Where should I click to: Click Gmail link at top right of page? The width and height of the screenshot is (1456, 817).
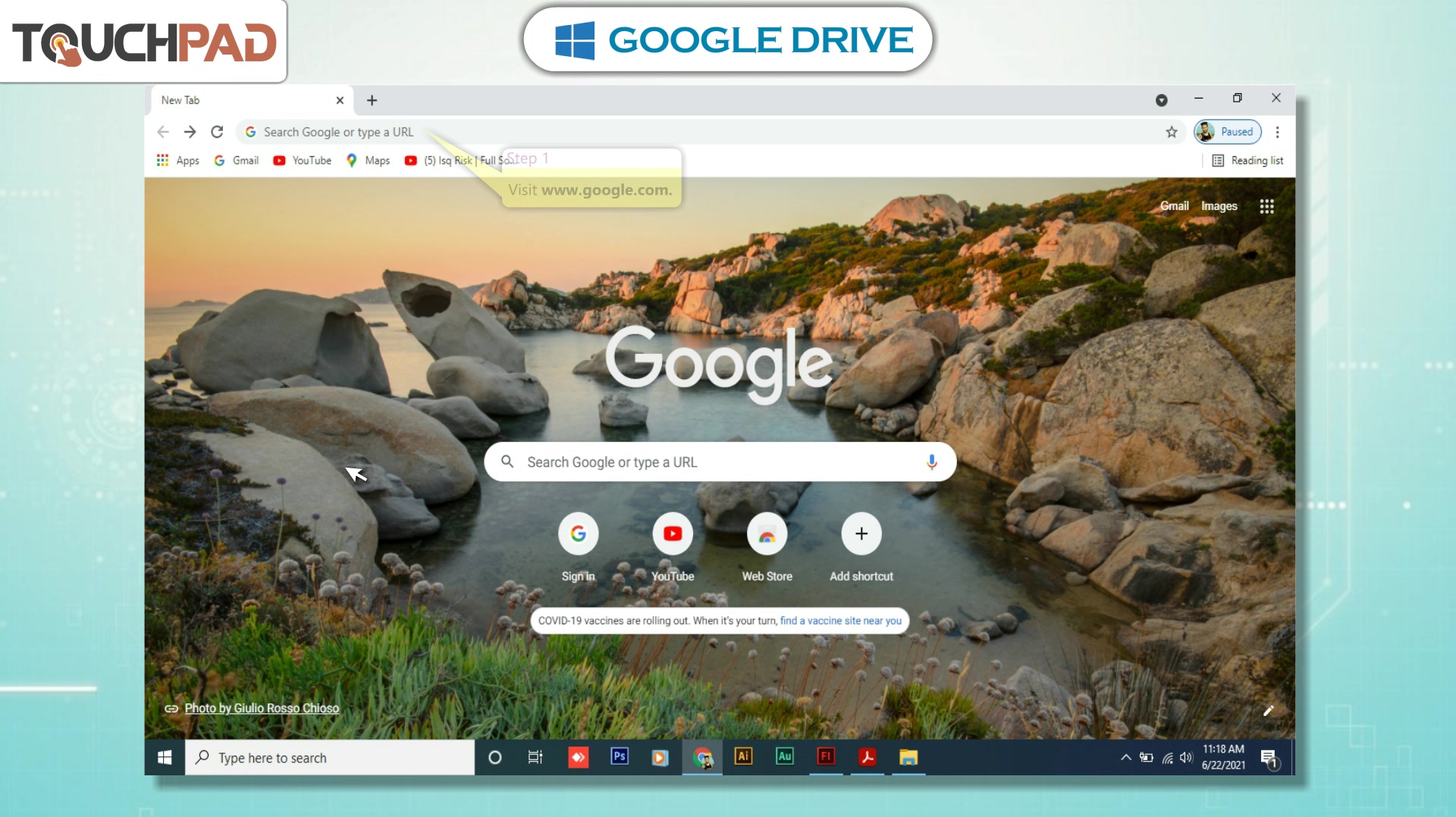[x=1174, y=206]
